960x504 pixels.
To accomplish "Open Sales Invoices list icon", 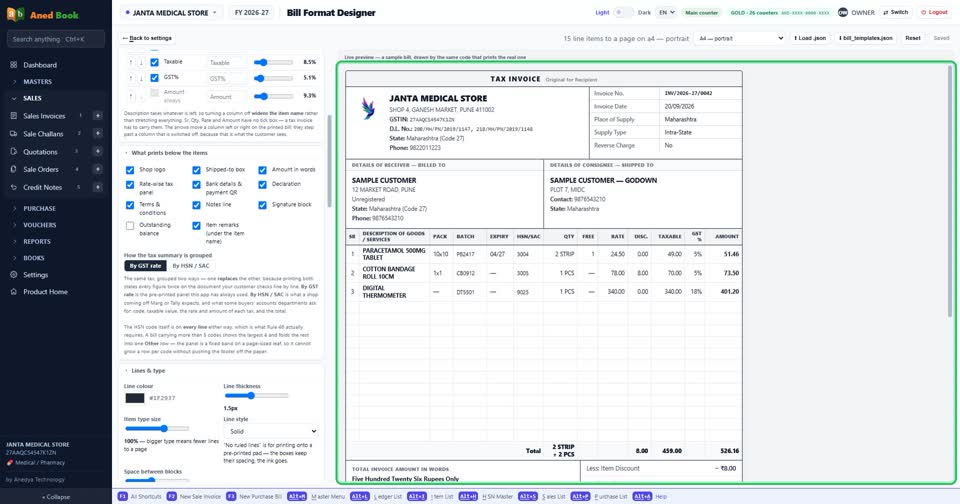I will 13,116.
